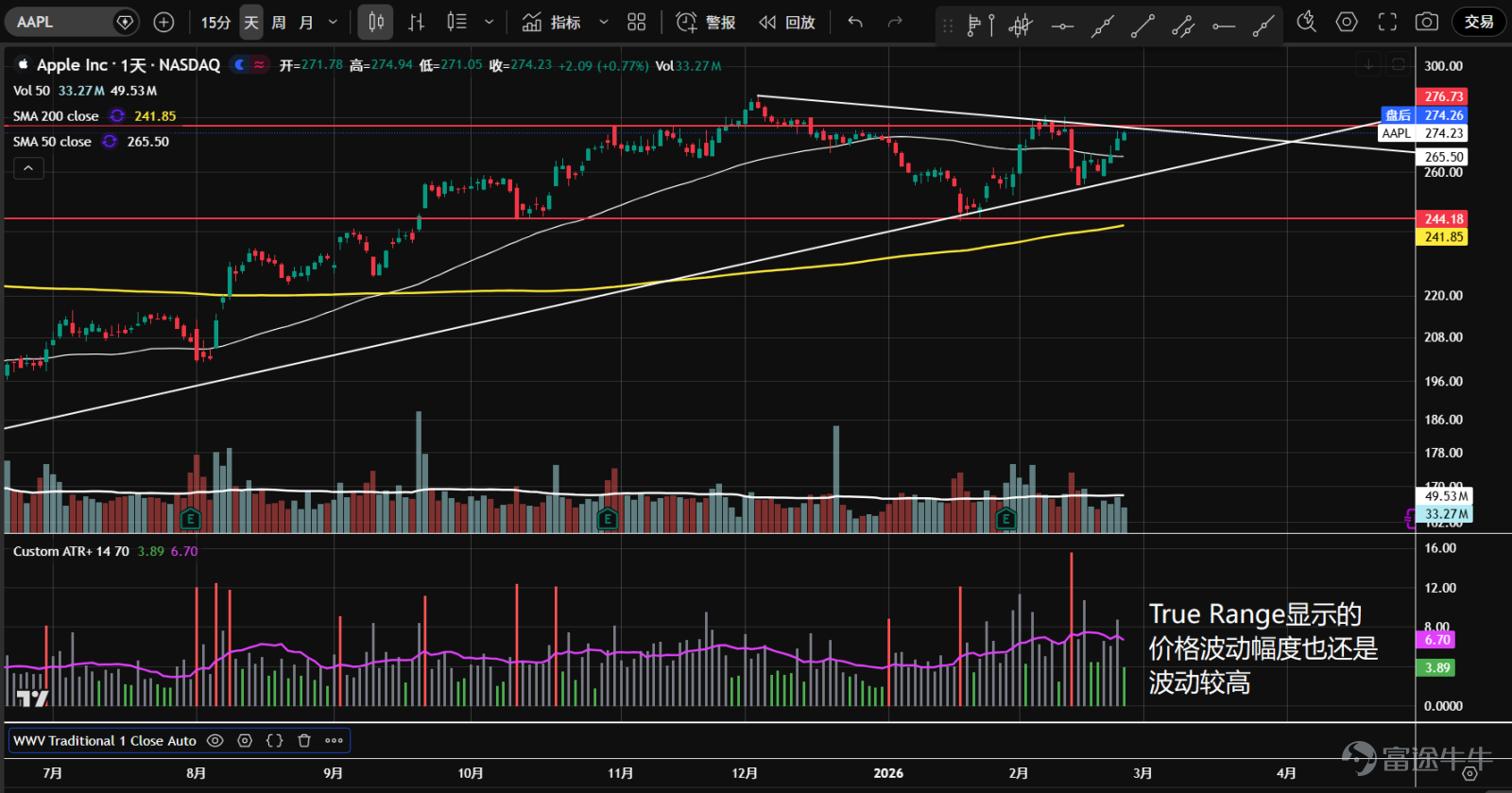Viewport: 1512px width, 793px height.
Task: Take a chart snapshot with camera icon
Action: pyautogui.click(x=1427, y=22)
